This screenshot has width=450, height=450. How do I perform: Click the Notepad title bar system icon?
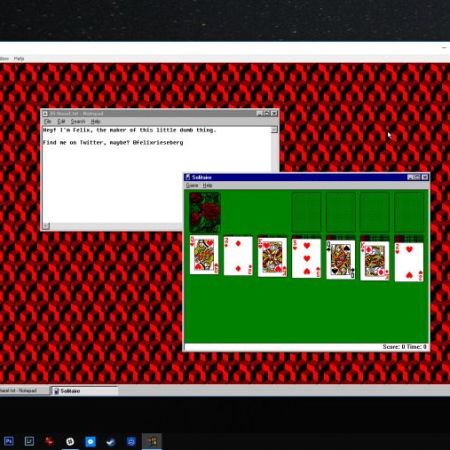tap(45, 113)
